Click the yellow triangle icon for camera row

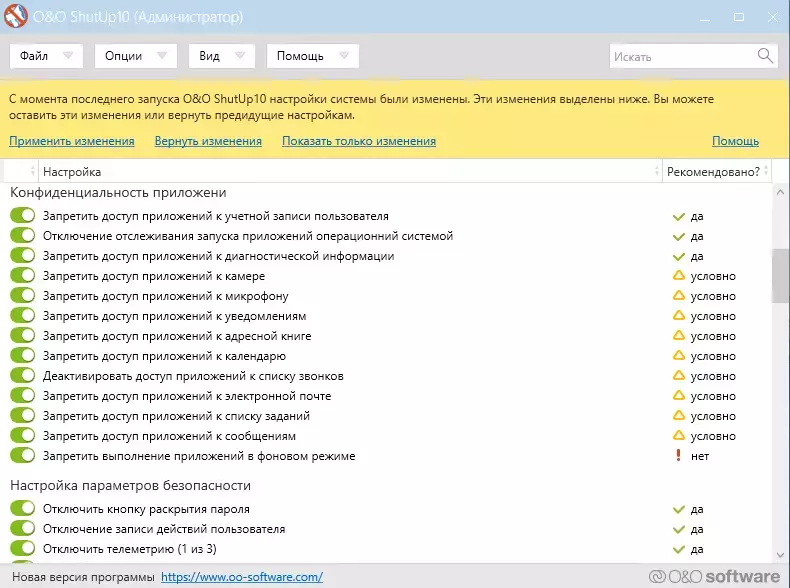click(679, 276)
